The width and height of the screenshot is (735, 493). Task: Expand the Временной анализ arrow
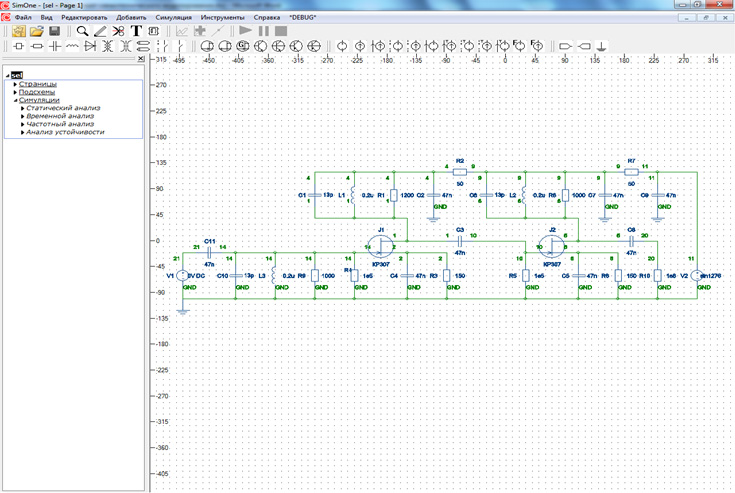(x=22, y=116)
